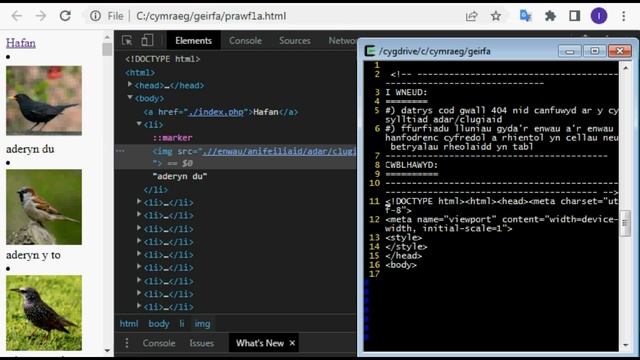Screen dimensions: 640x360
Task: Click the page scrollbar up arrow
Action: point(107,37)
